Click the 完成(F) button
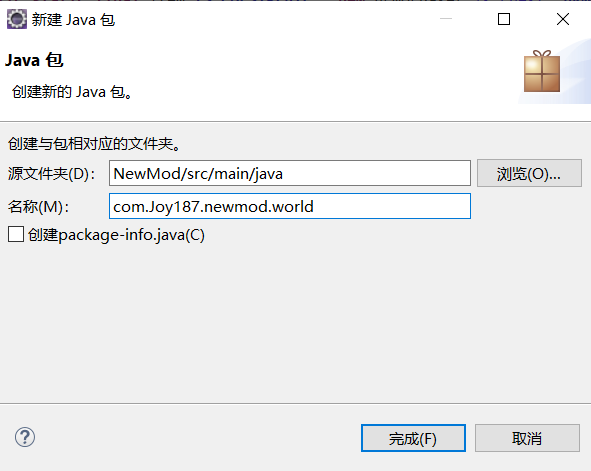Viewport: 591px width, 471px height. [413, 438]
